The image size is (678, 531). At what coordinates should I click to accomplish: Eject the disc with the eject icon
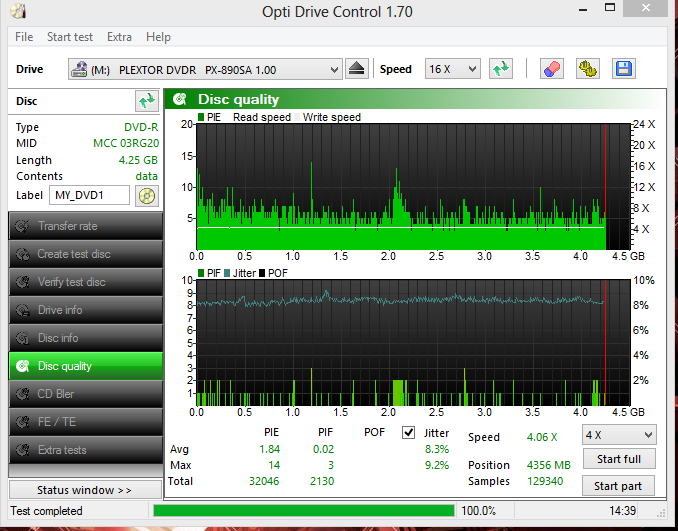357,69
